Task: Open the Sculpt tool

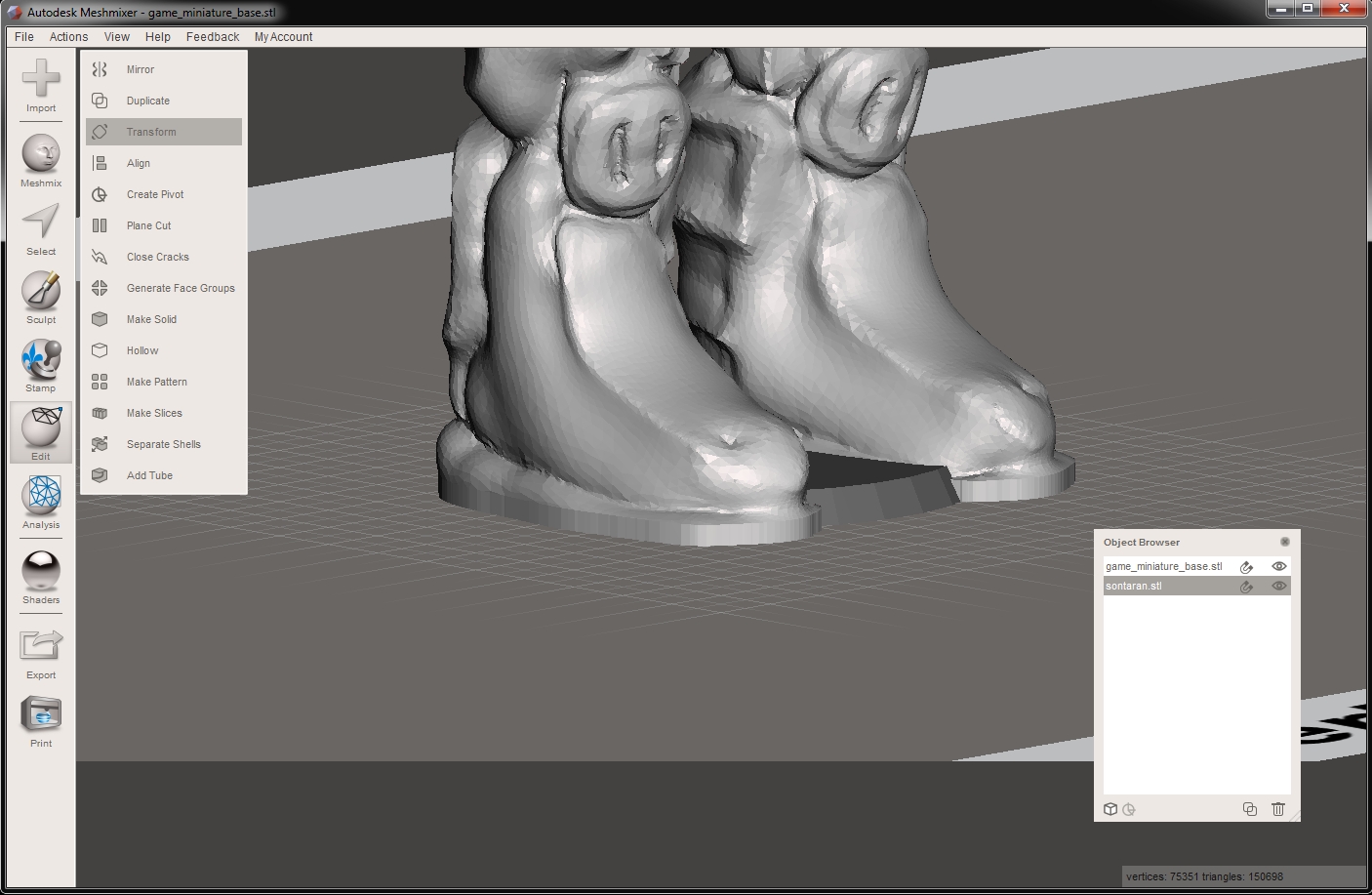Action: 41,298
